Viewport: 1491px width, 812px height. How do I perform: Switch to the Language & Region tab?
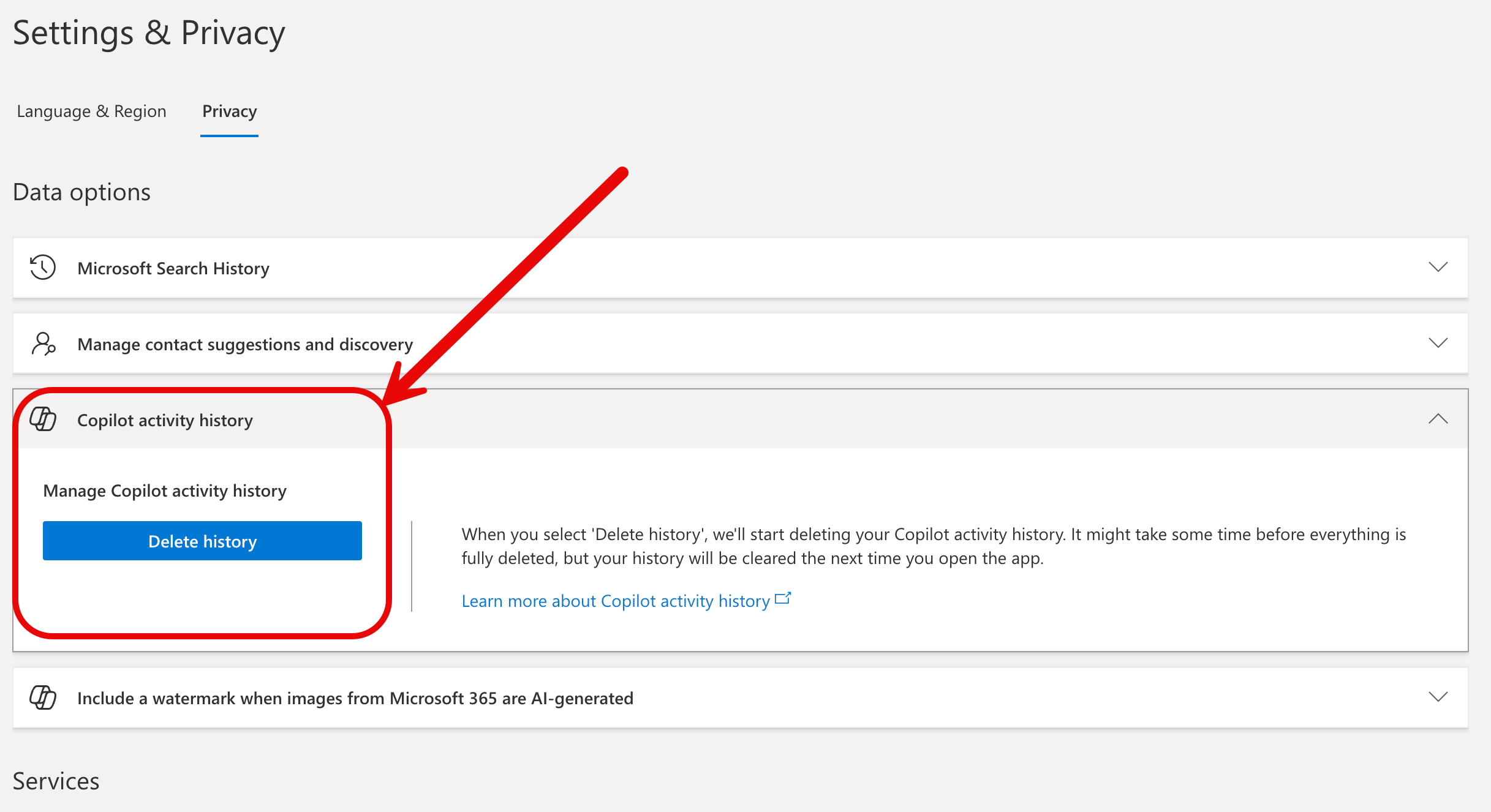coord(92,111)
